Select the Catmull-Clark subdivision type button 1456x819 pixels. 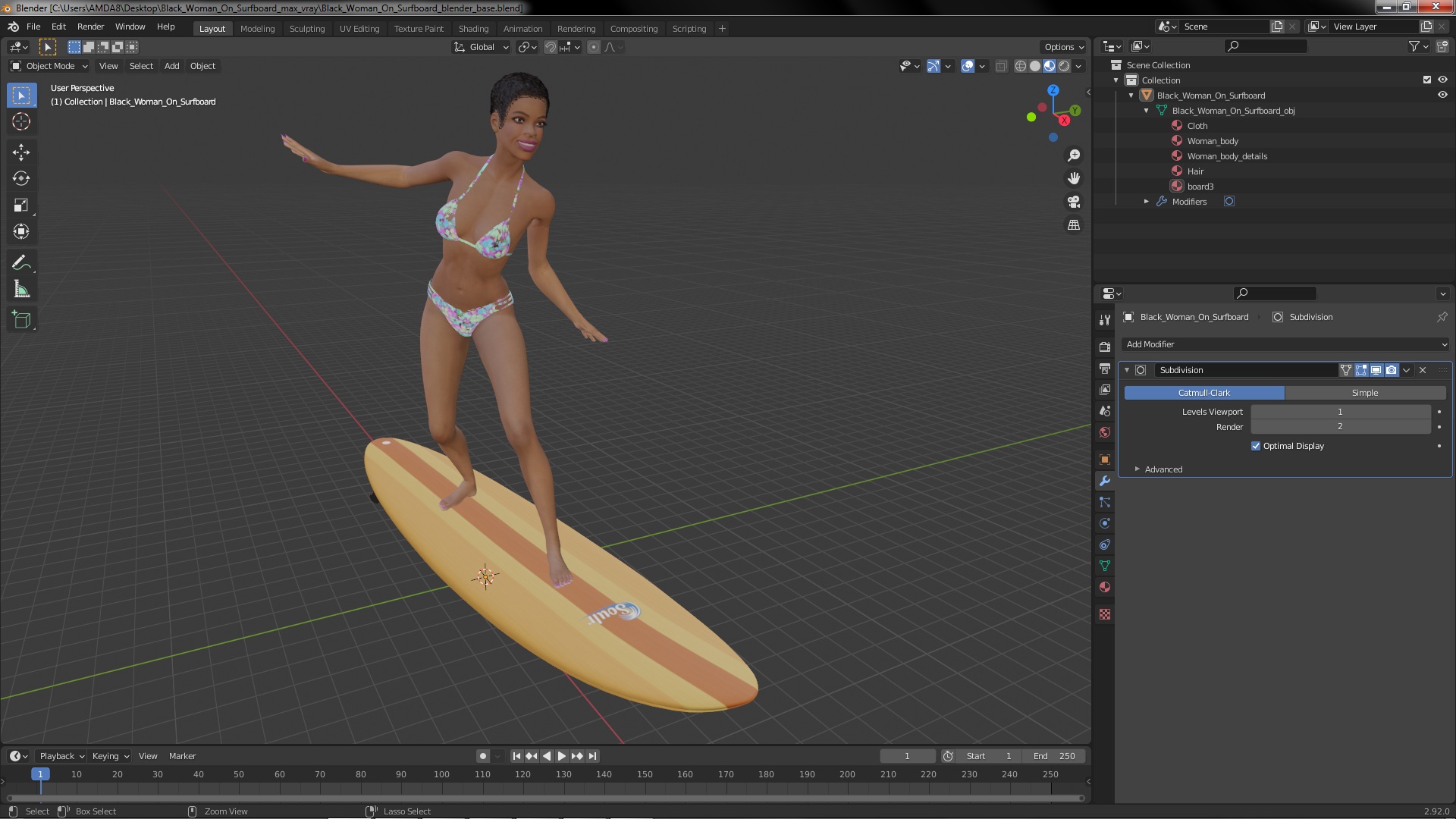(x=1204, y=393)
